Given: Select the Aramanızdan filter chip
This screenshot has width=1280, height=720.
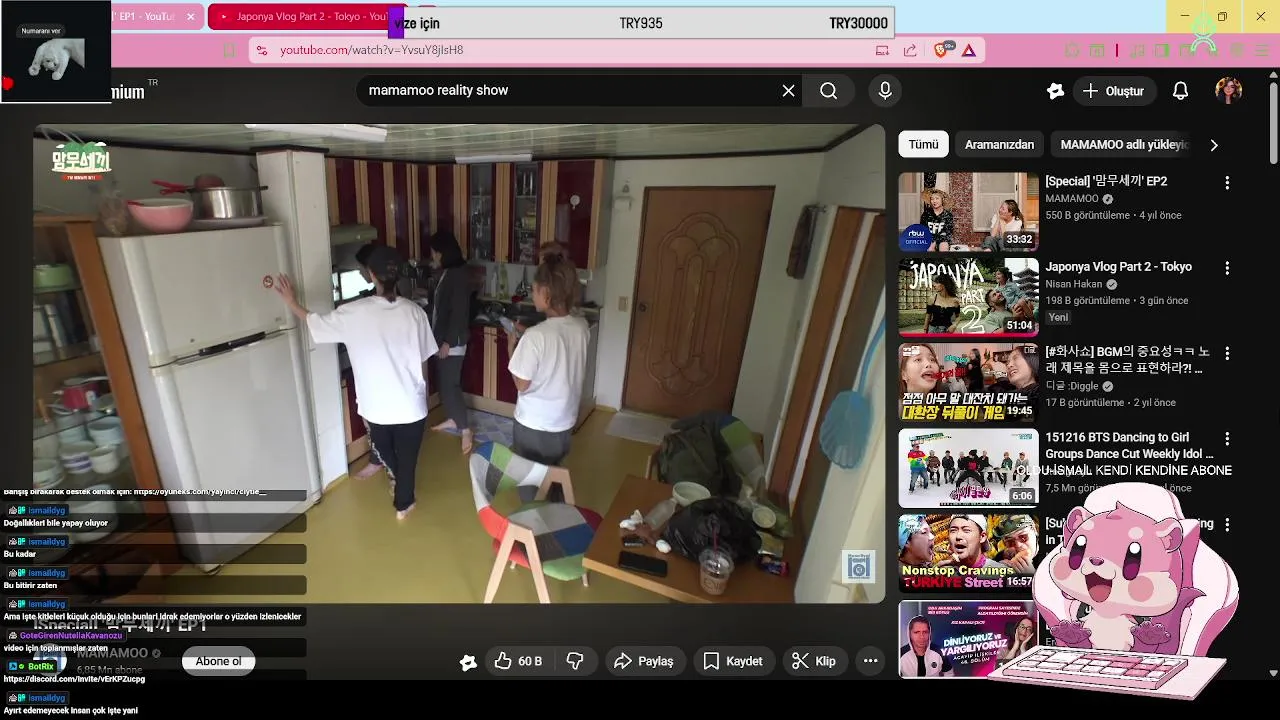Looking at the screenshot, I should pyautogui.click(x=999, y=145).
